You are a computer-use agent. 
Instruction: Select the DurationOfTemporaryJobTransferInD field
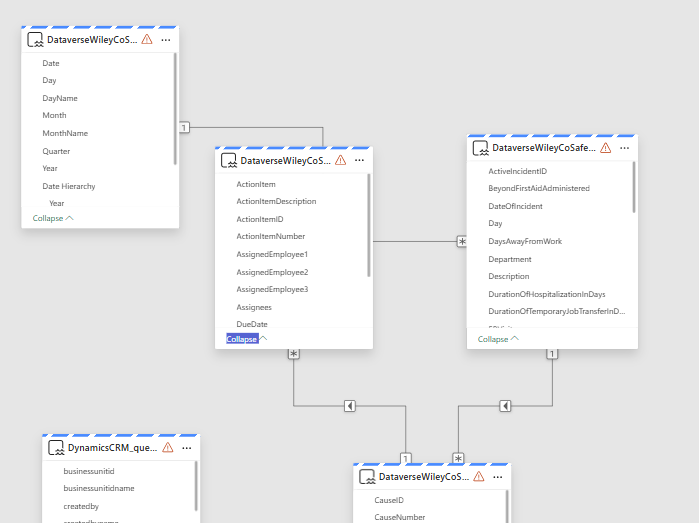point(557,311)
